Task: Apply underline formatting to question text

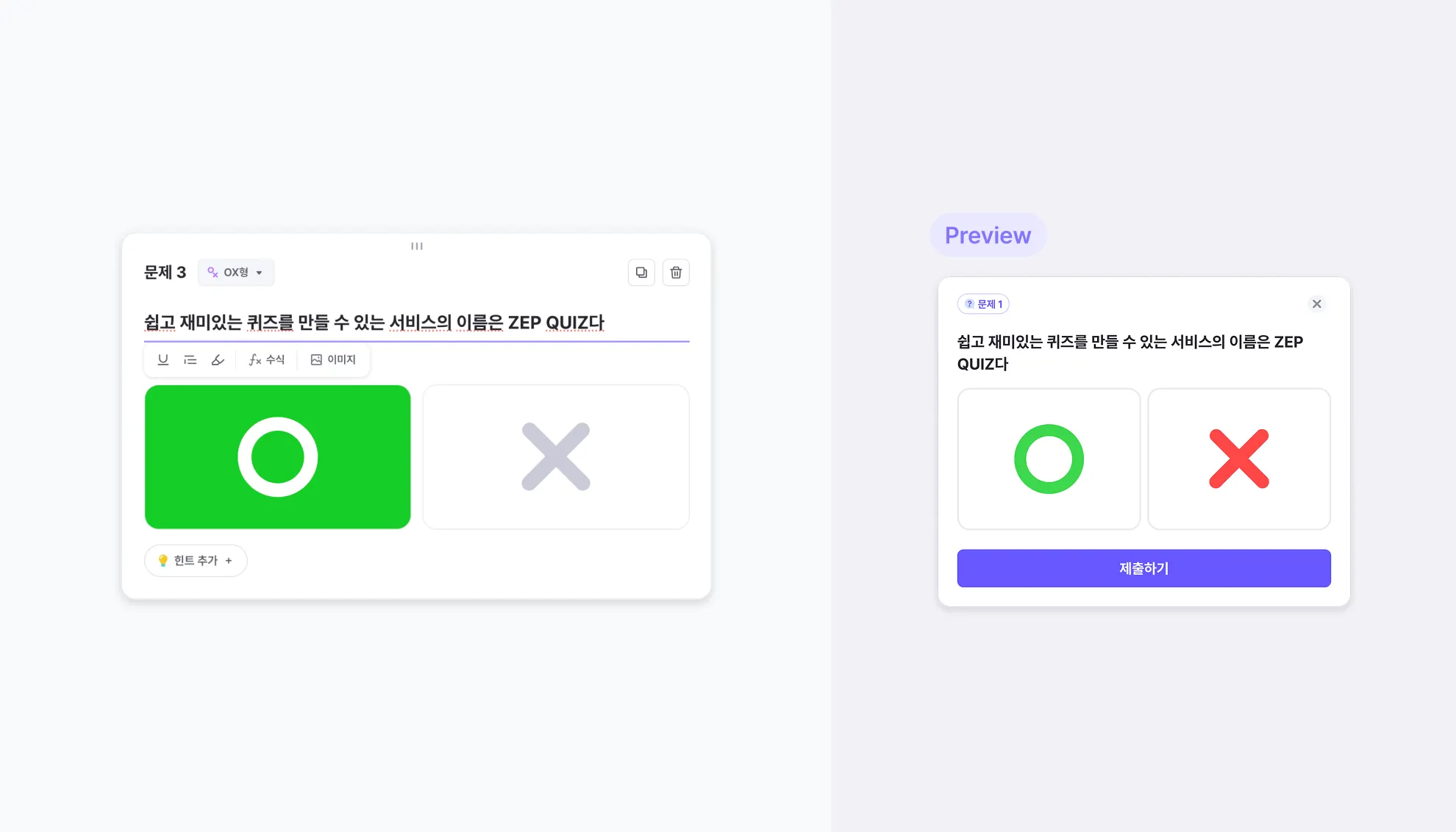Action: pyautogui.click(x=163, y=359)
